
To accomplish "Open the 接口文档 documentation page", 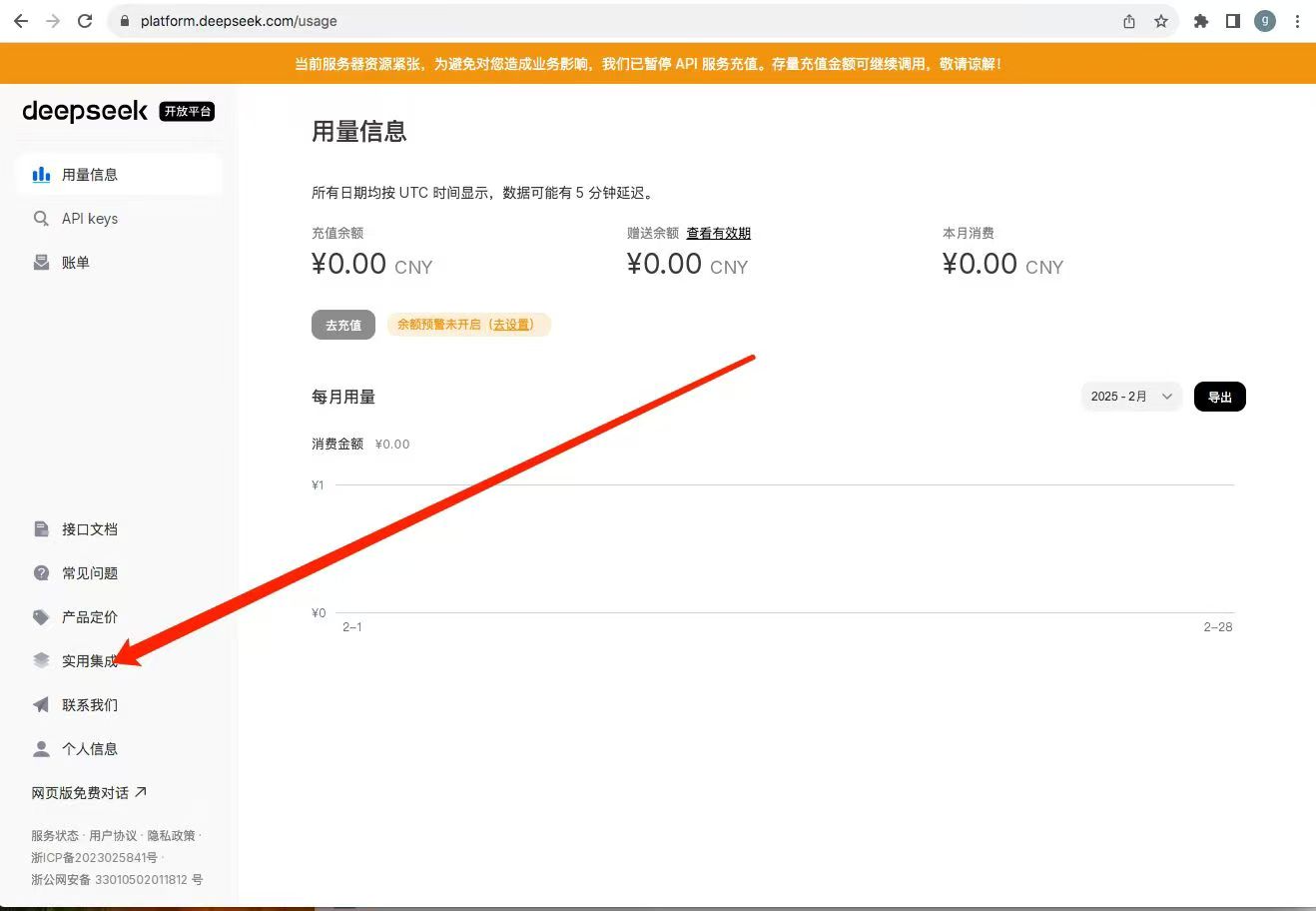I will coord(89,528).
